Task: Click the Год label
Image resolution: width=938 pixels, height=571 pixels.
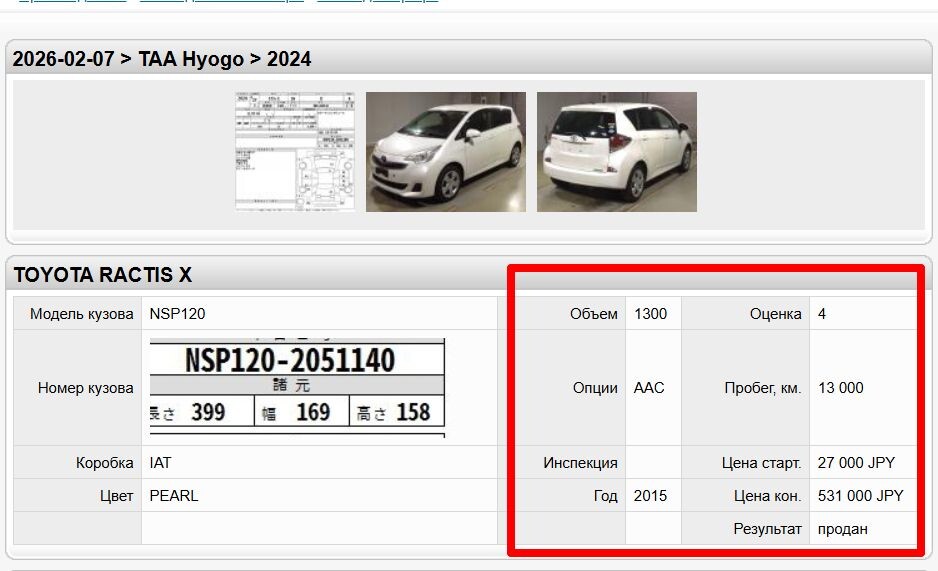Action: click(x=605, y=496)
